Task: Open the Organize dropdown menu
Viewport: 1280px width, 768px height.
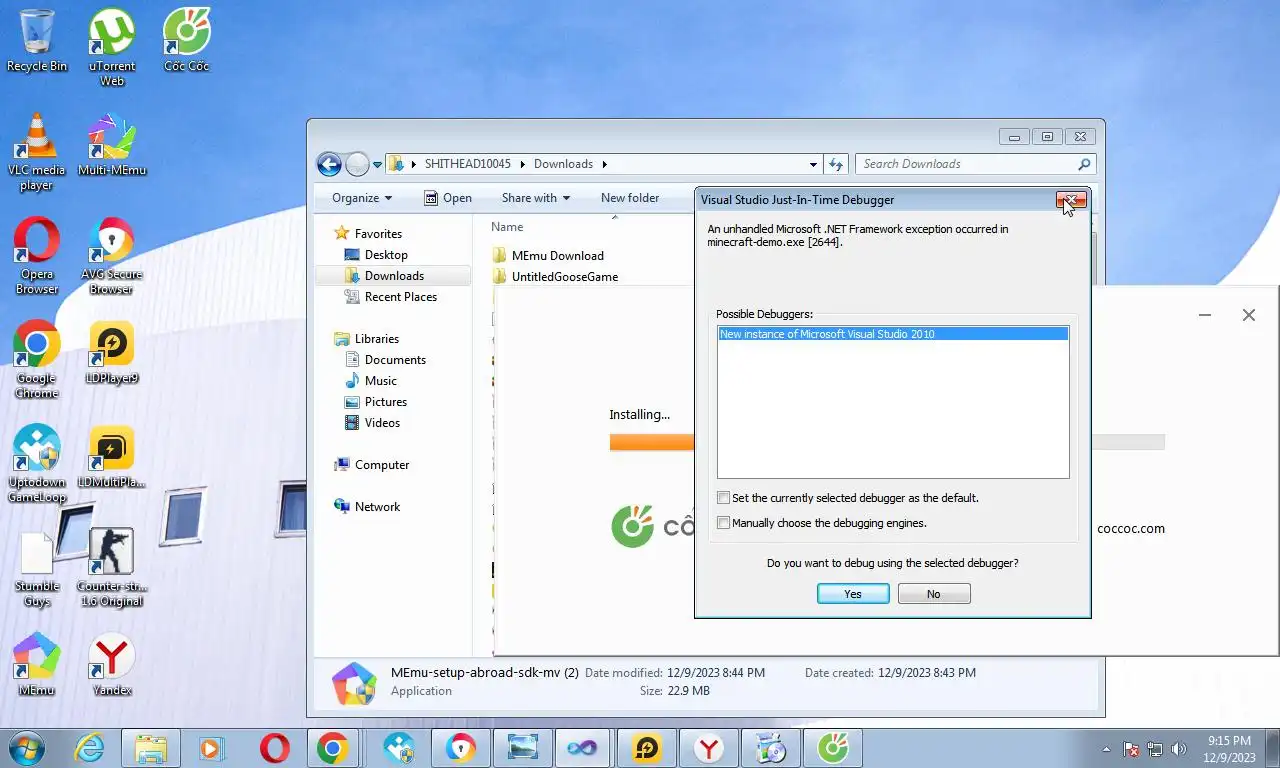Action: pyautogui.click(x=362, y=198)
